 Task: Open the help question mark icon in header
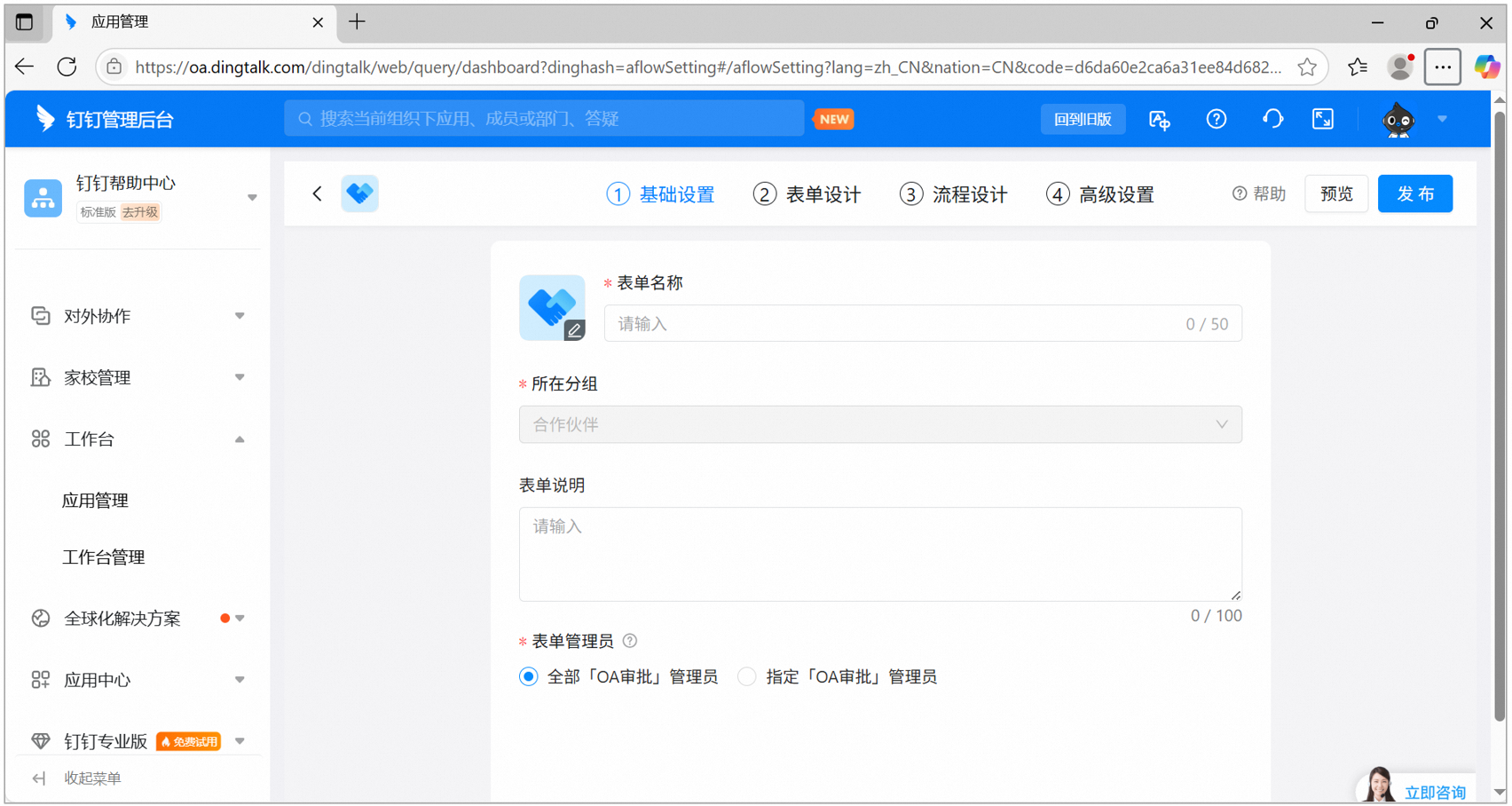click(x=1217, y=119)
